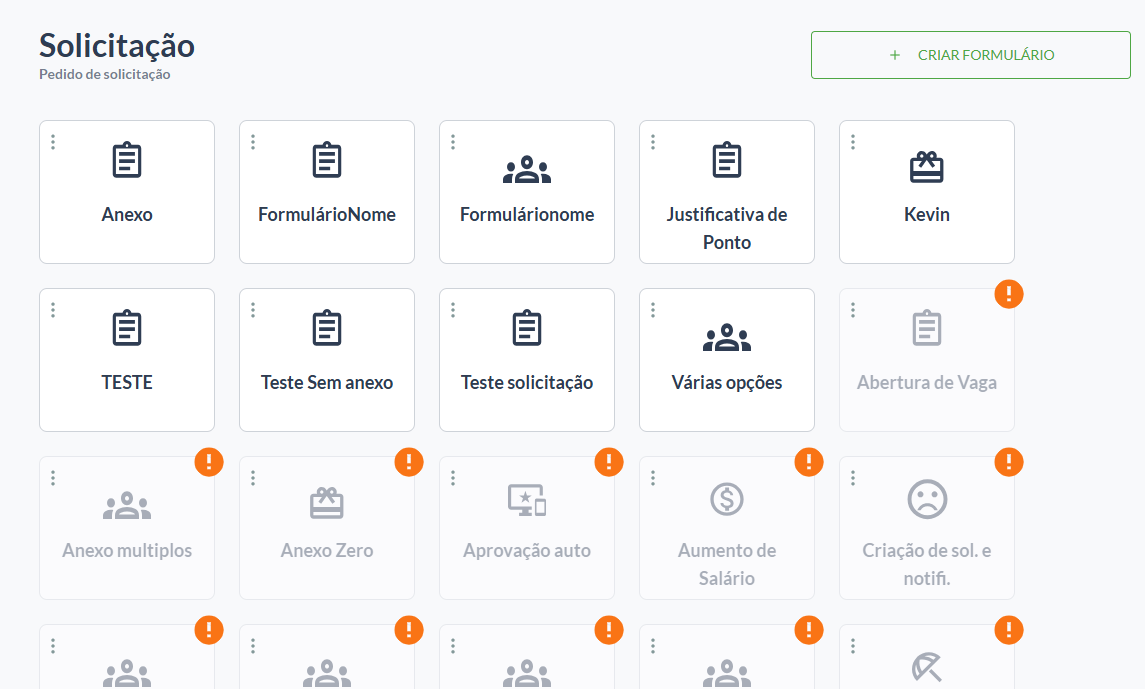Open the Várias opções people icon
1145x689 pixels.
pos(727,338)
